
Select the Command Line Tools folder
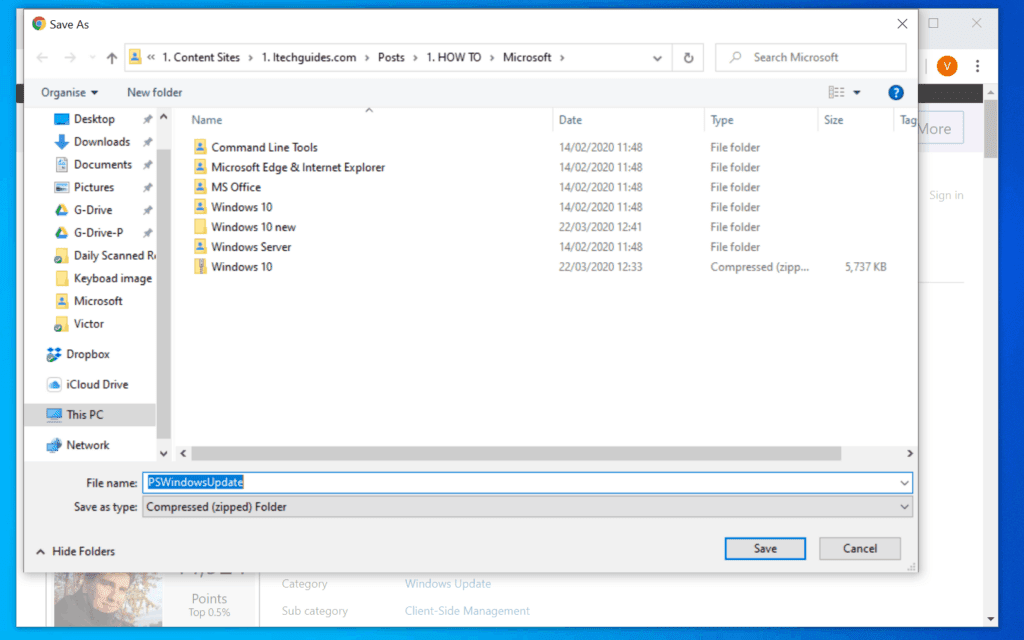(x=264, y=148)
